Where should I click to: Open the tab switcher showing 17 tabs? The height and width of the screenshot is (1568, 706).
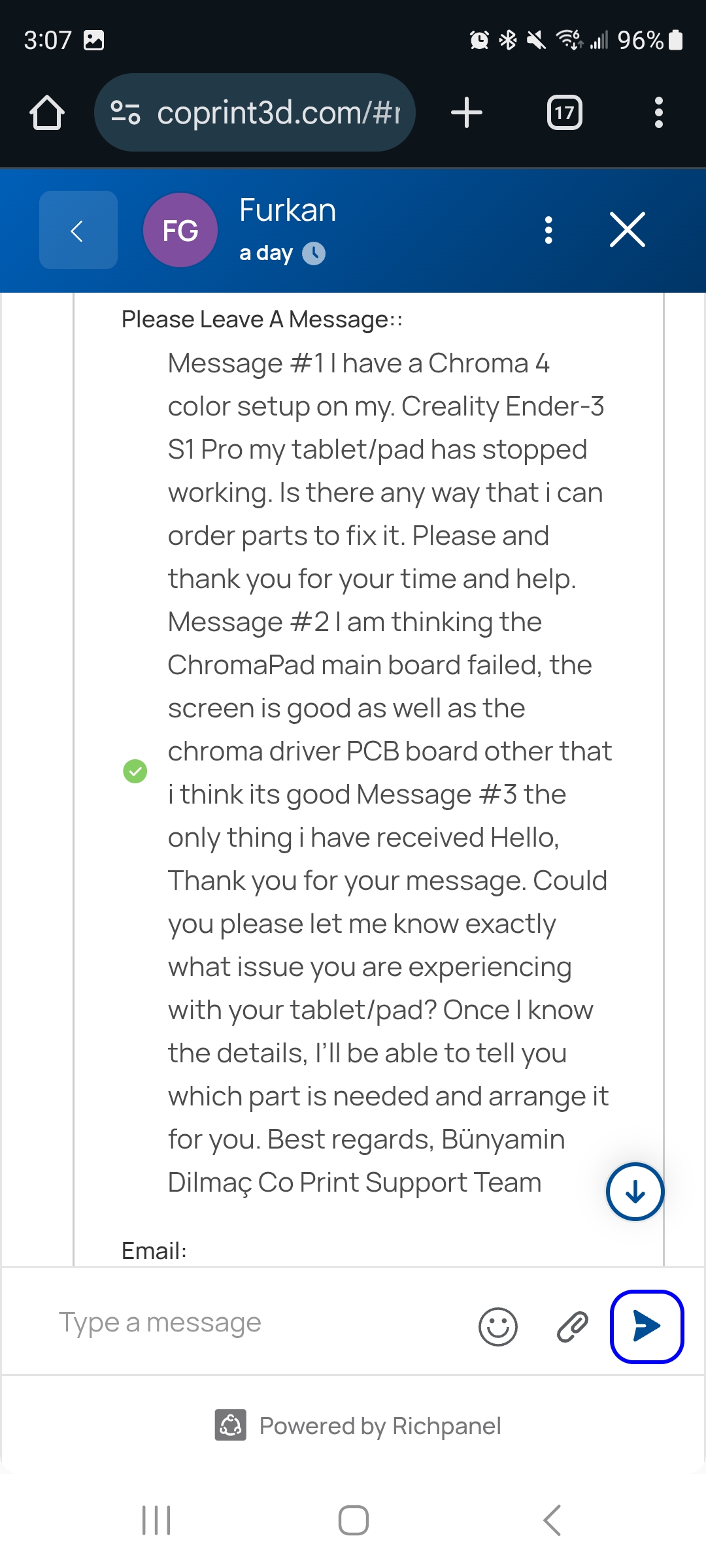point(564,112)
